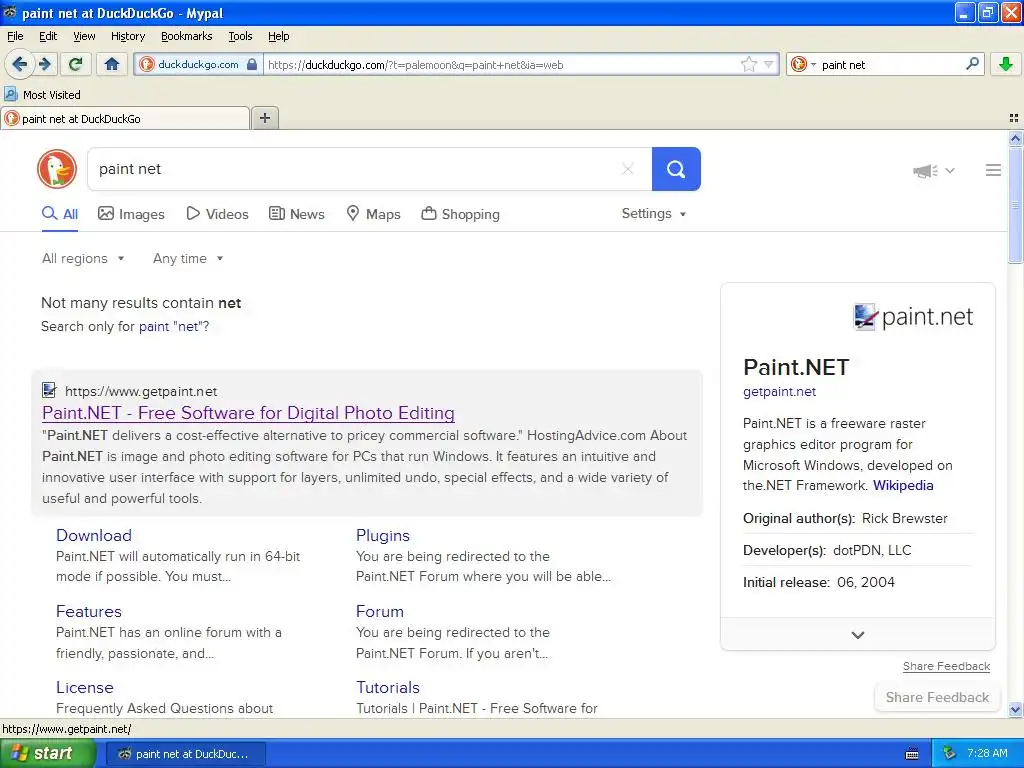The width and height of the screenshot is (1024, 768).
Task: Open the browser Home page icon
Action: tap(112, 64)
